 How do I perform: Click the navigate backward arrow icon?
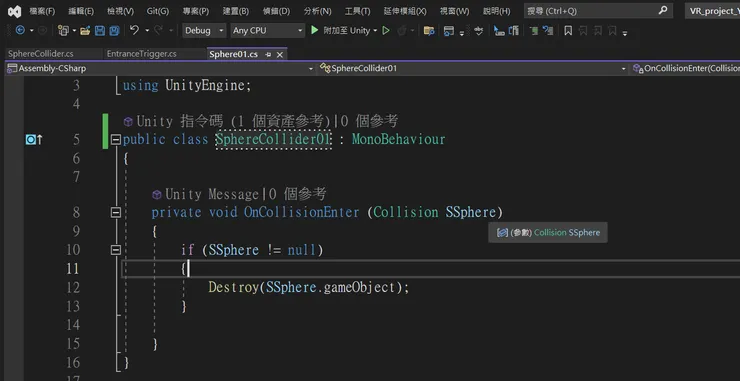(x=20, y=31)
